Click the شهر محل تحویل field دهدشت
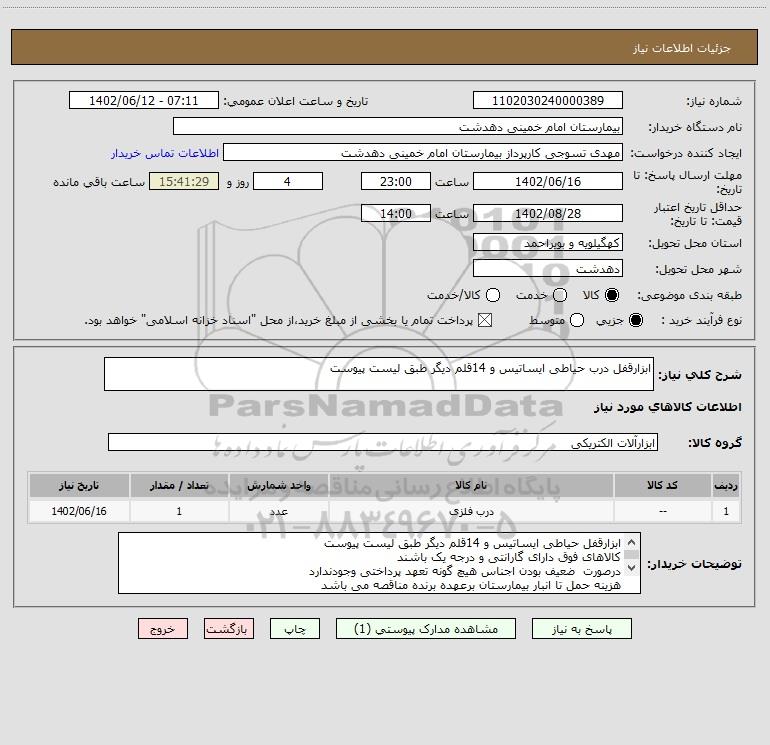The width and height of the screenshot is (770, 745). [x=548, y=268]
